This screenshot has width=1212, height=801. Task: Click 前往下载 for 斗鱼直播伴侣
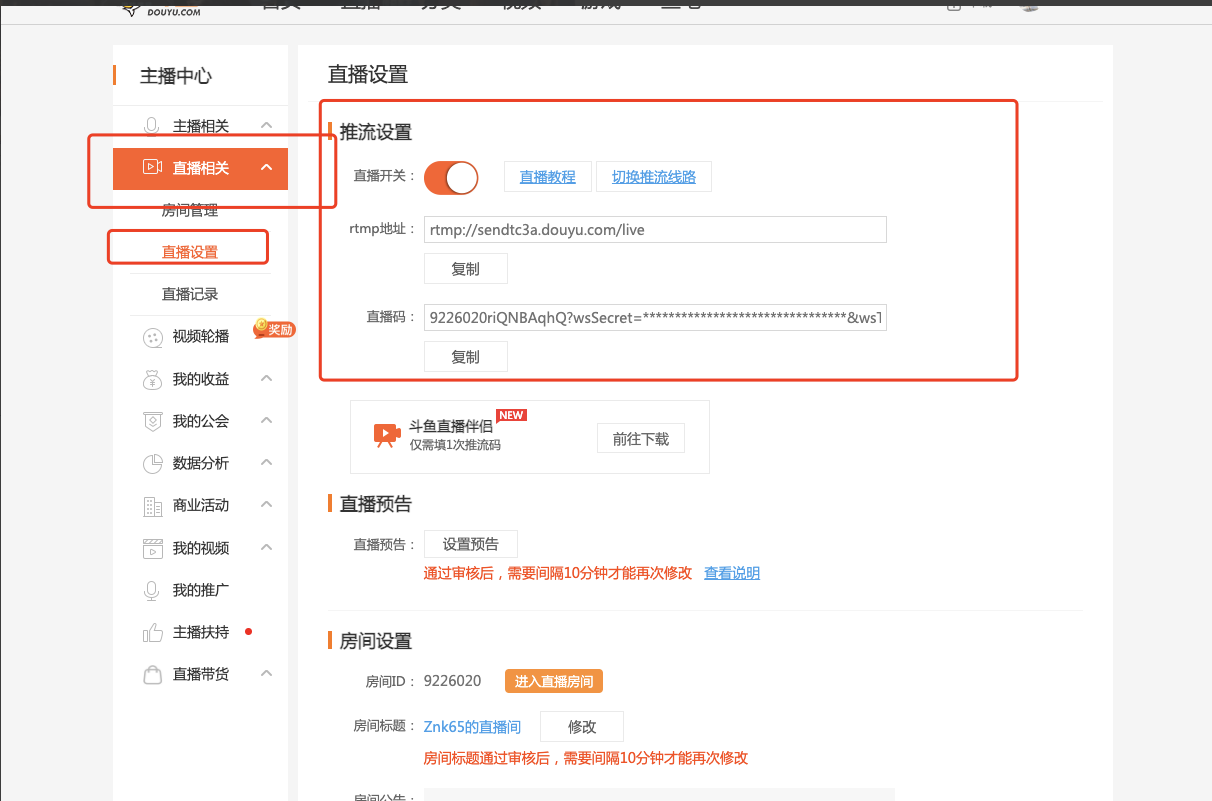pyautogui.click(x=641, y=438)
